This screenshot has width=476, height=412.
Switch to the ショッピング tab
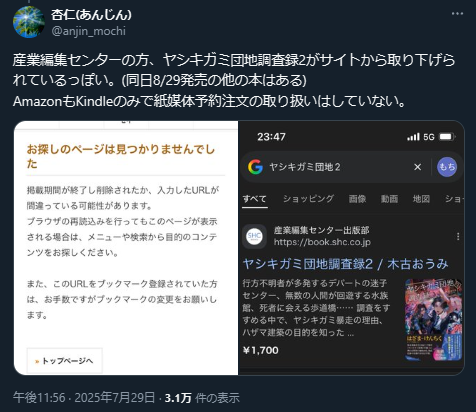tap(308, 199)
